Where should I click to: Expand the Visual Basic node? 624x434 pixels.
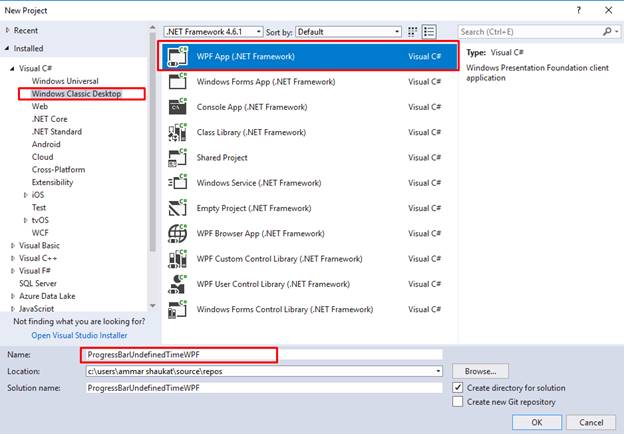12,245
